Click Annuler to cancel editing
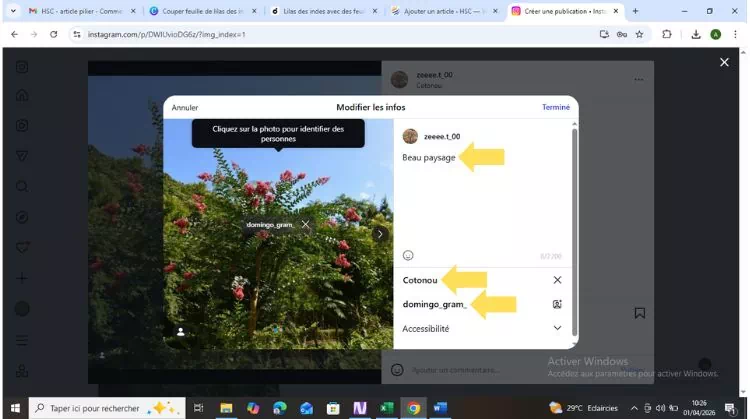Viewport: 750px width, 419px height. pos(185,108)
